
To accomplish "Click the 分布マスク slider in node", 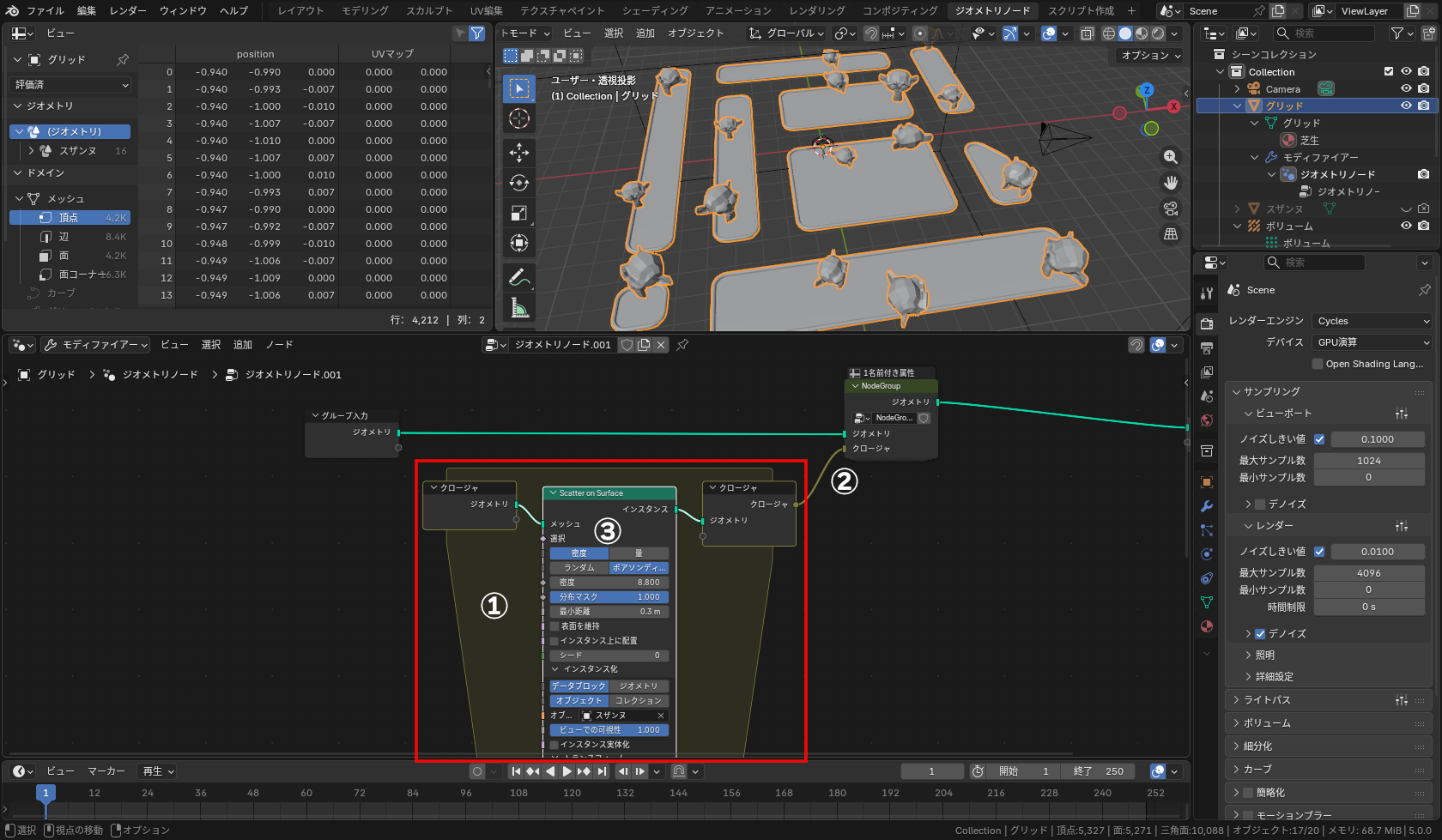I will pyautogui.click(x=609, y=597).
